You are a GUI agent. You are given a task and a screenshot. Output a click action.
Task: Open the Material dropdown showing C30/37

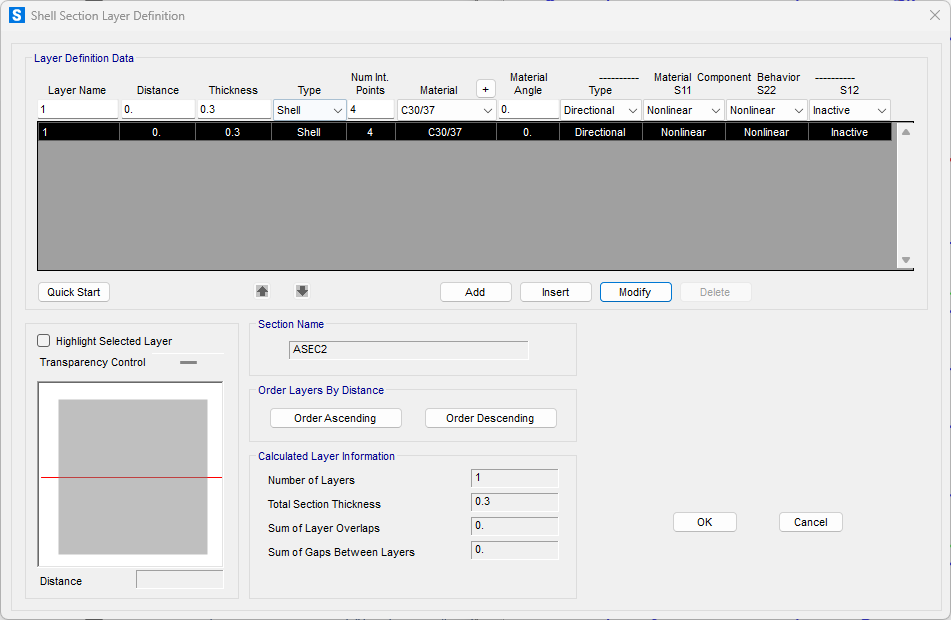pyautogui.click(x=487, y=109)
